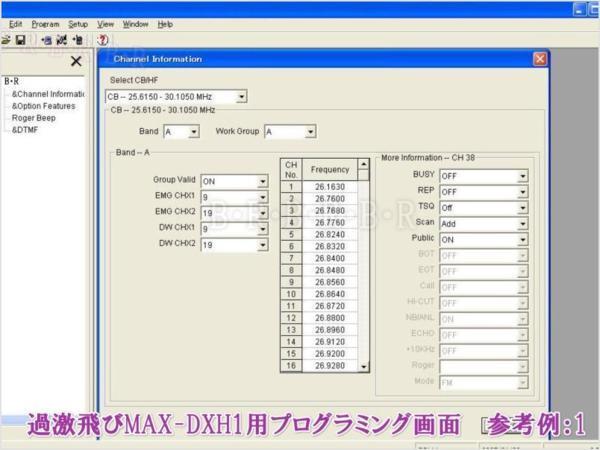Click the open file folder toolbar icon

(5, 40)
